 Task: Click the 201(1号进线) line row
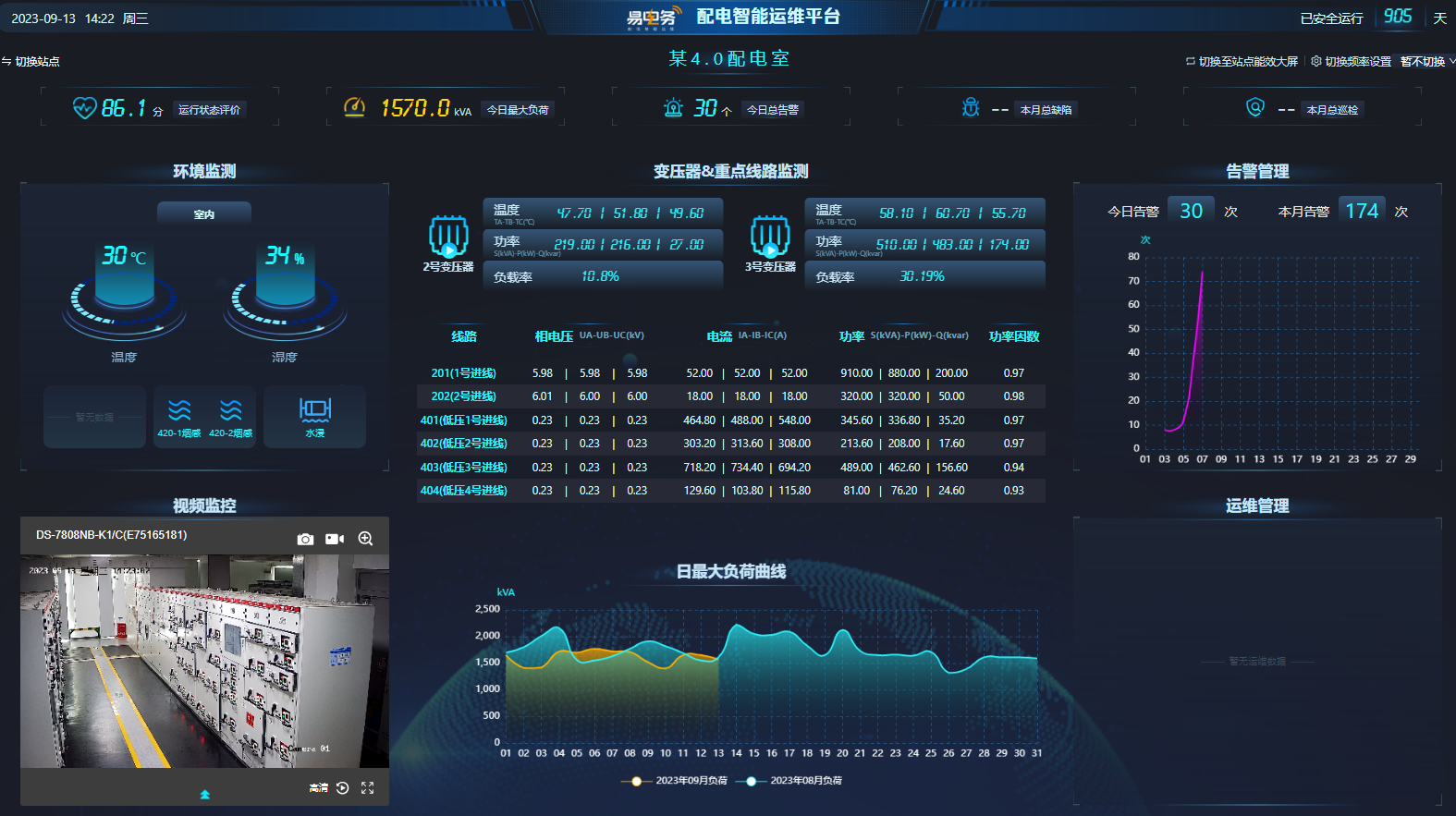463,373
